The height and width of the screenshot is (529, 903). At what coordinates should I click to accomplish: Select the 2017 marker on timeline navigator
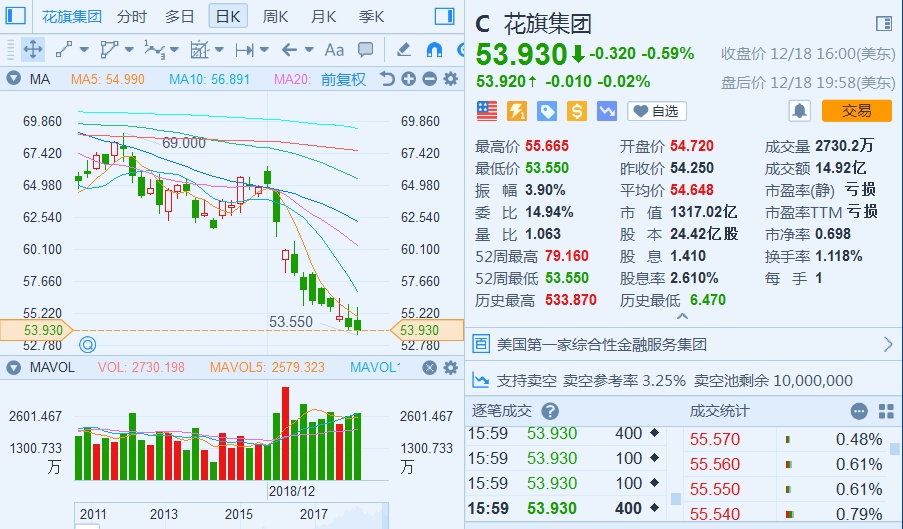pyautogui.click(x=313, y=514)
